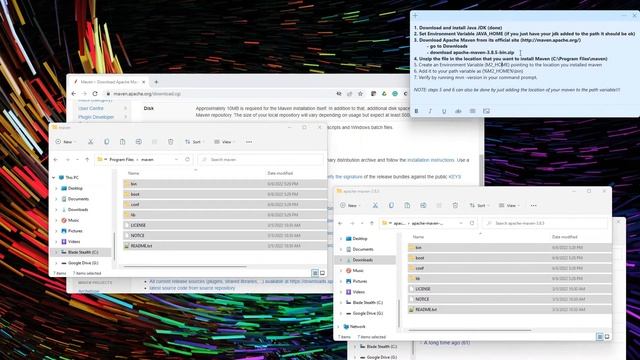Select README.txt in maven window
Viewport: 640px width, 360px height.
225,246
